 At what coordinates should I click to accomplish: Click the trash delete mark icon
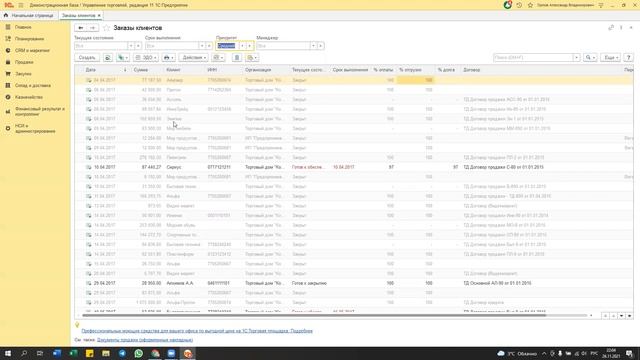(237, 58)
